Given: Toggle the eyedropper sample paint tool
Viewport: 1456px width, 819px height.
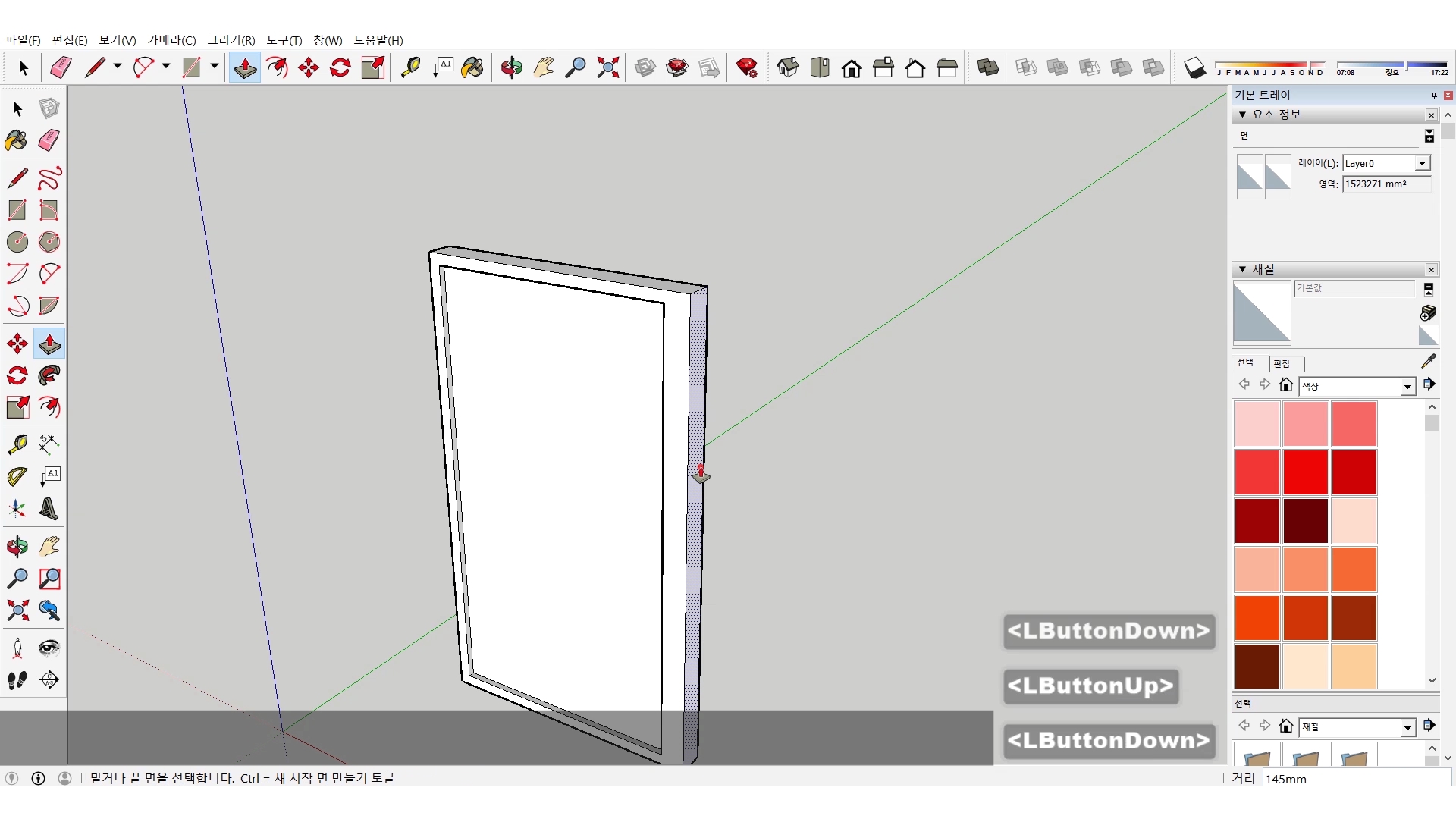Looking at the screenshot, I should click(1428, 362).
